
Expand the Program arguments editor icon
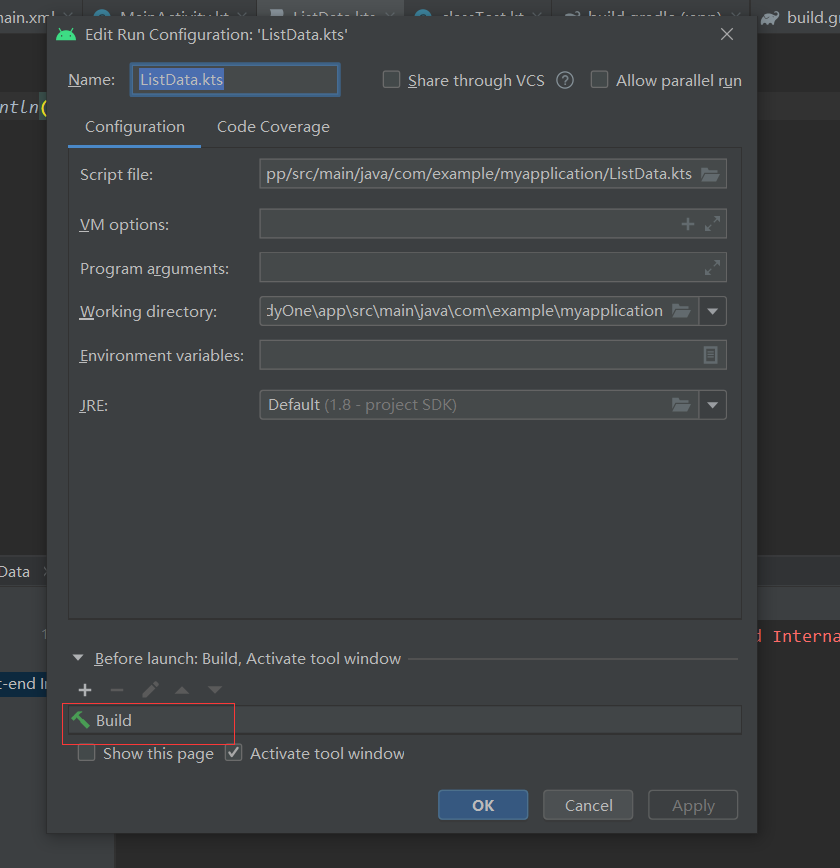click(x=711, y=267)
